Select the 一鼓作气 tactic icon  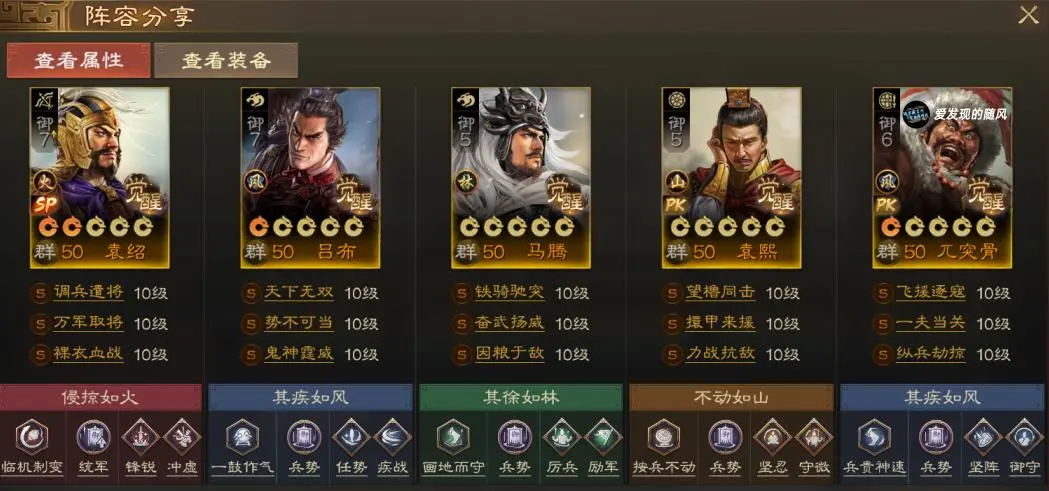[x=242, y=438]
